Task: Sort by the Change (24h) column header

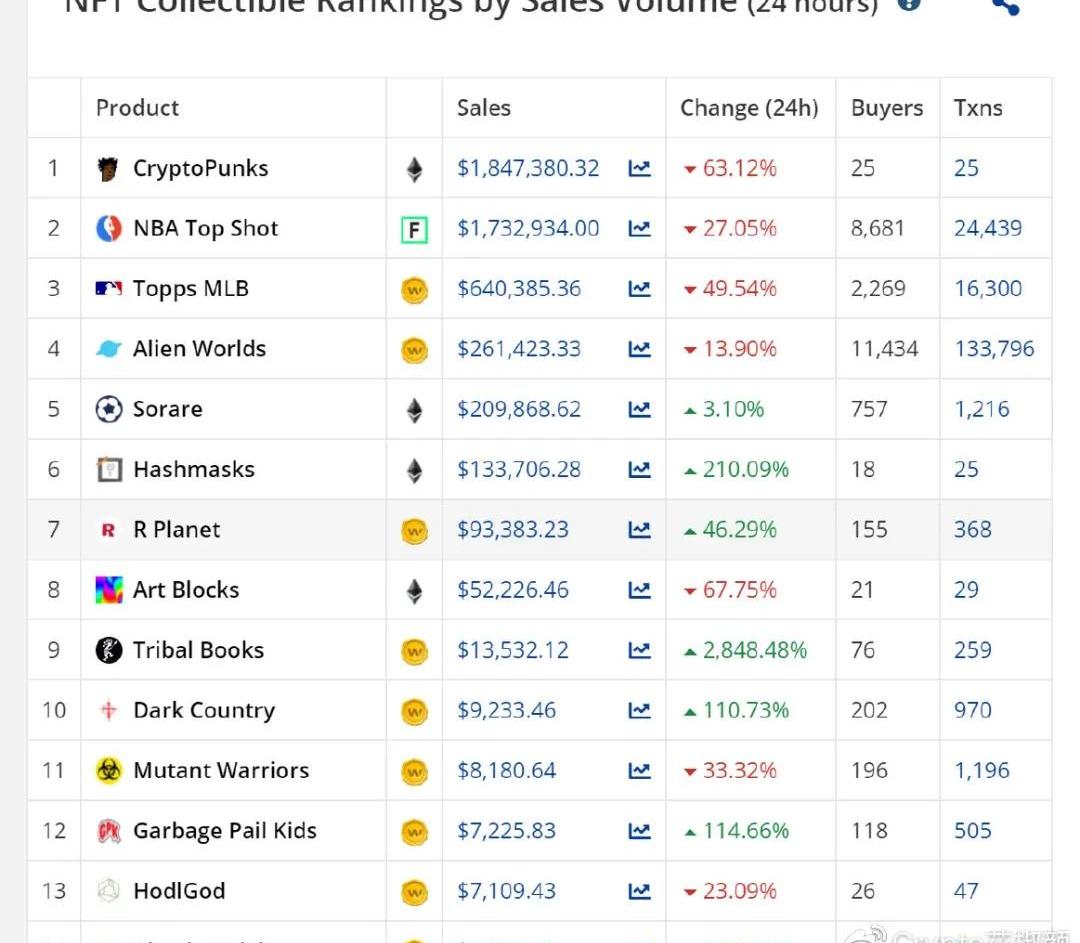Action: (x=749, y=108)
